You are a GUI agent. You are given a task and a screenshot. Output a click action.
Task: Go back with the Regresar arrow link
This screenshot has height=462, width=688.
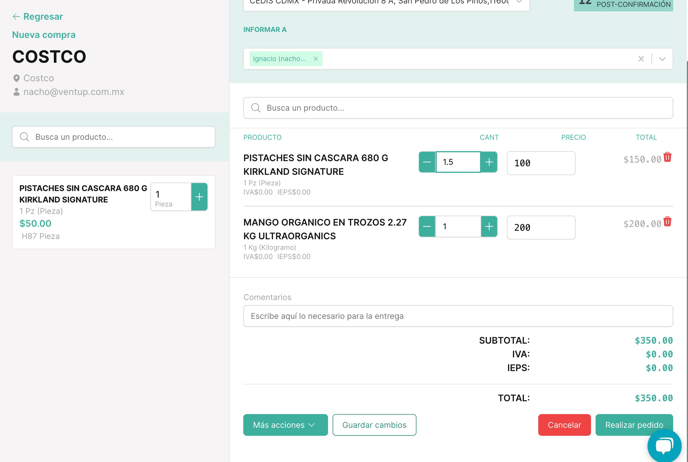[37, 17]
